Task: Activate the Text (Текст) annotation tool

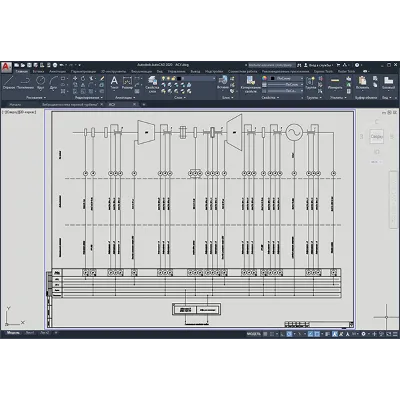Action: (114, 83)
